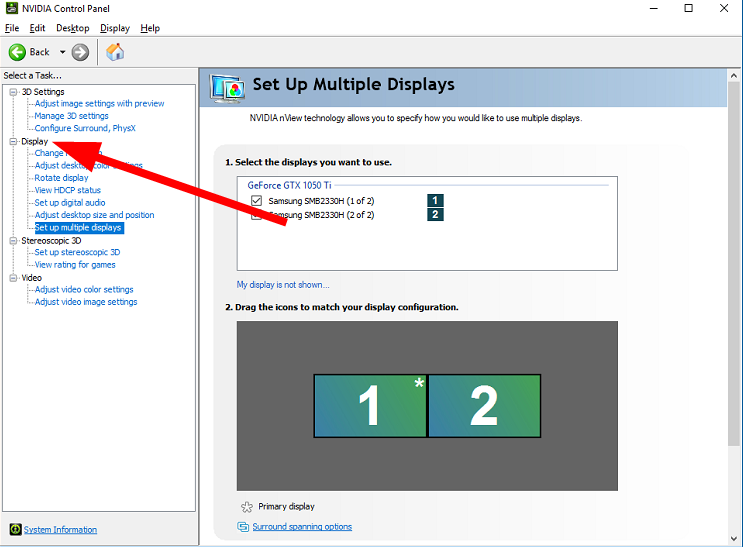Open the Surround spanning options link
The width and height of the screenshot is (743, 547).
302,527
